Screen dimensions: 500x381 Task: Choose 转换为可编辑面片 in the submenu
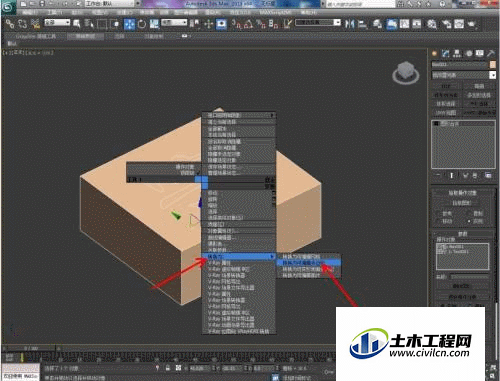coord(309,275)
